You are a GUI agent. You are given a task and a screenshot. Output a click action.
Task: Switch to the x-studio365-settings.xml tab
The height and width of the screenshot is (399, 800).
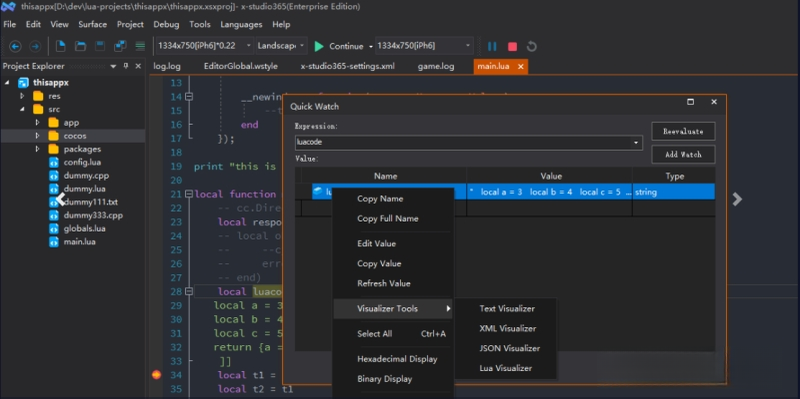[347, 66]
